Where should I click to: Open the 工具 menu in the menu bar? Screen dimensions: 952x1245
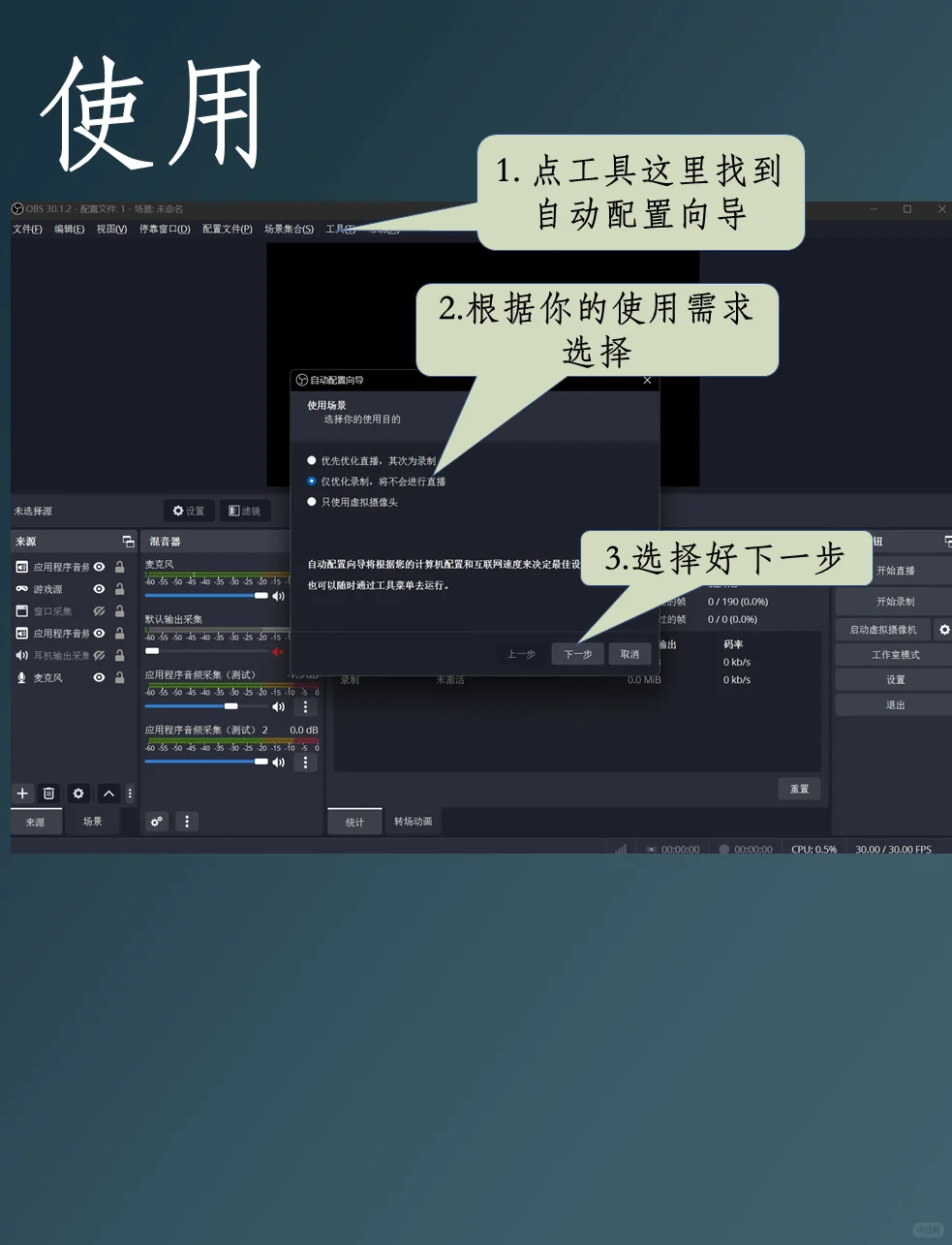337,229
